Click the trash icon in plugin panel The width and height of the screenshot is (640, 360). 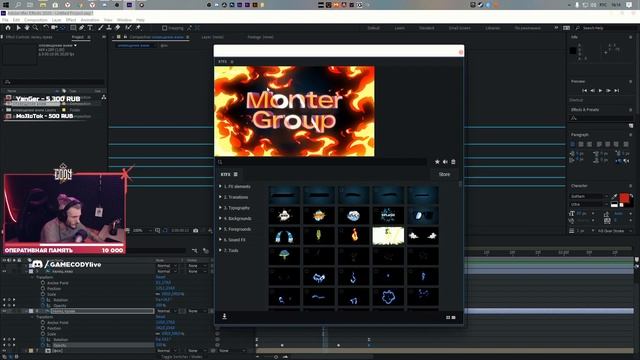pyautogui.click(x=453, y=162)
